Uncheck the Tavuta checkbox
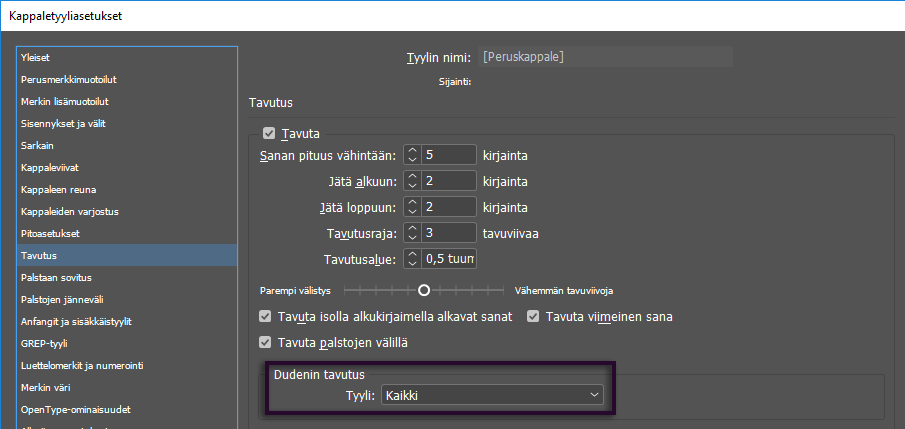The image size is (905, 429). (x=268, y=132)
